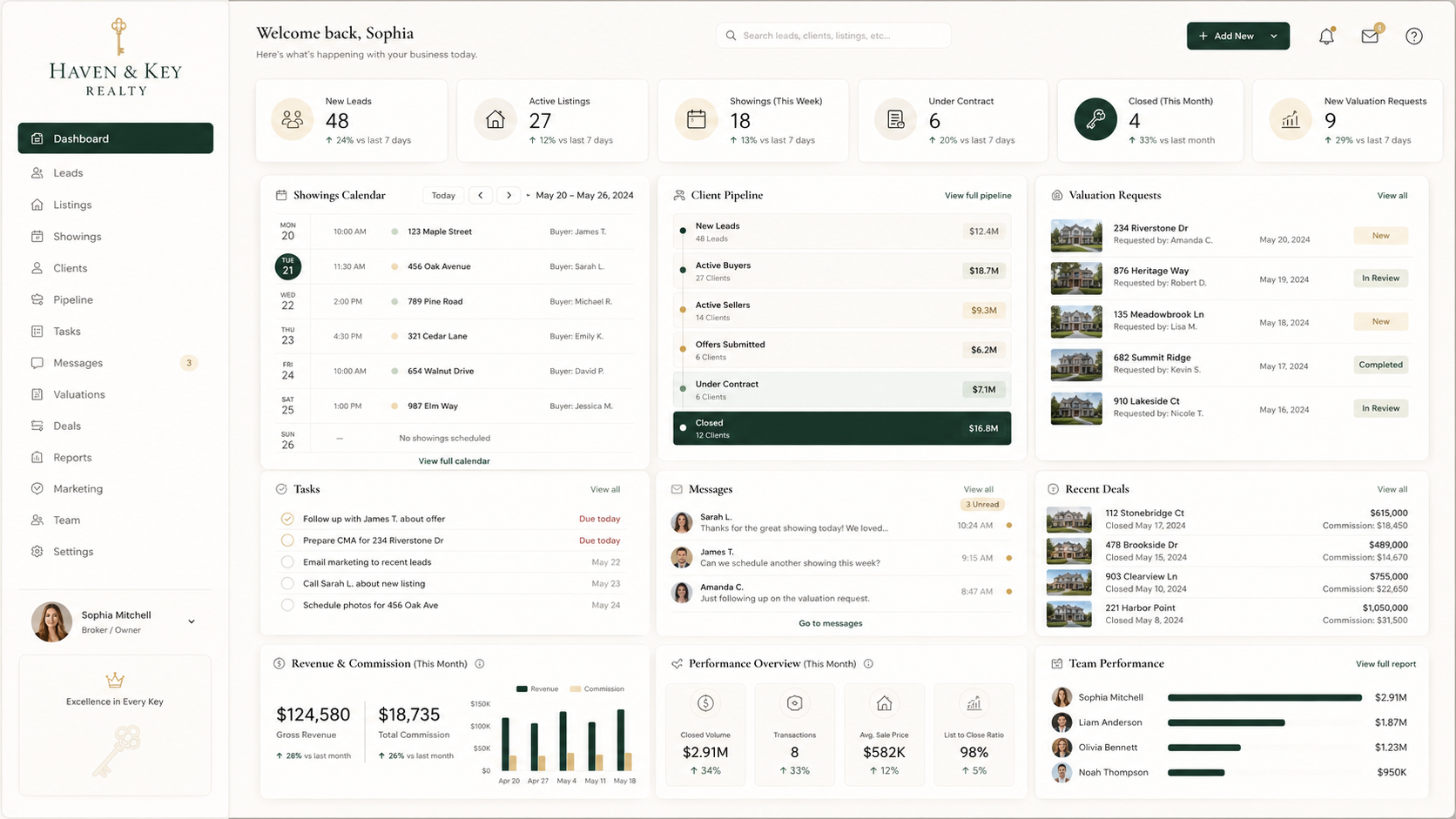Click View all in Tasks panel
The height and width of the screenshot is (819, 1456).
(x=605, y=489)
